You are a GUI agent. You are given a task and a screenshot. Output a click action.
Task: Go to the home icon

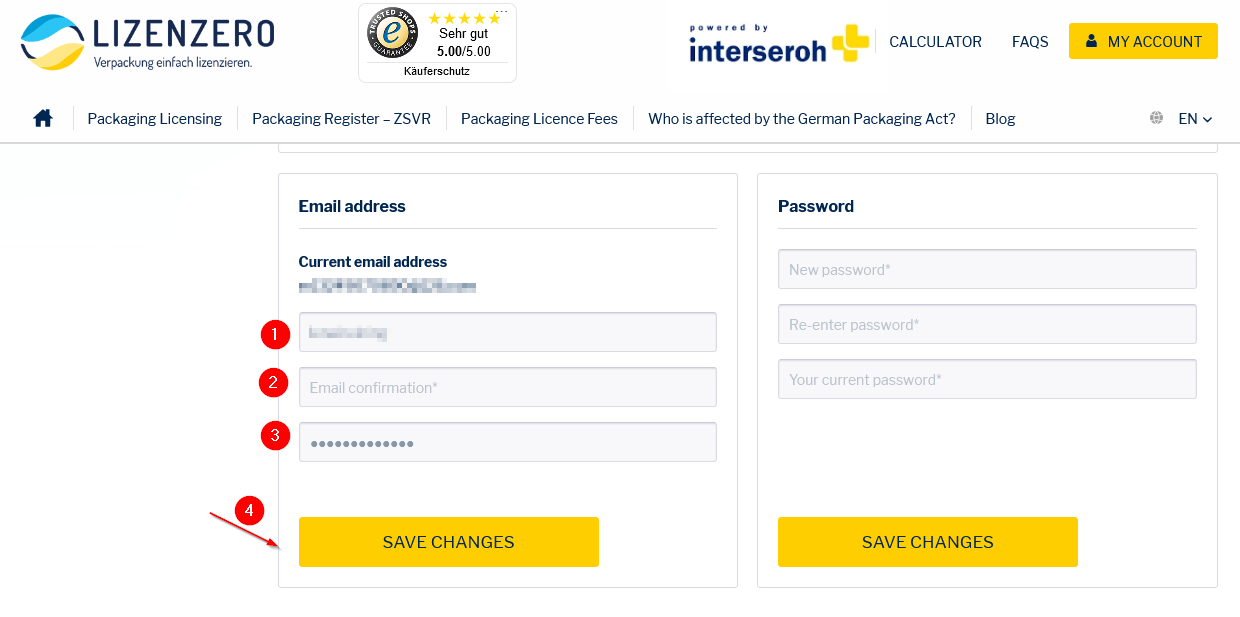click(43, 118)
